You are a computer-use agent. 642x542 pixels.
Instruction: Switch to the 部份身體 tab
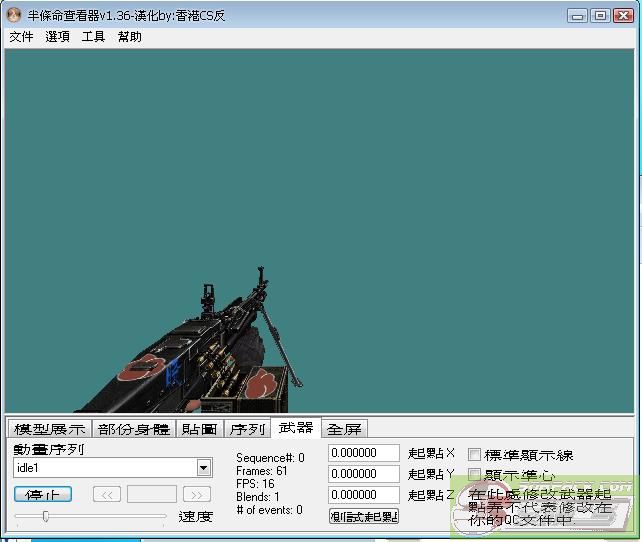point(134,429)
